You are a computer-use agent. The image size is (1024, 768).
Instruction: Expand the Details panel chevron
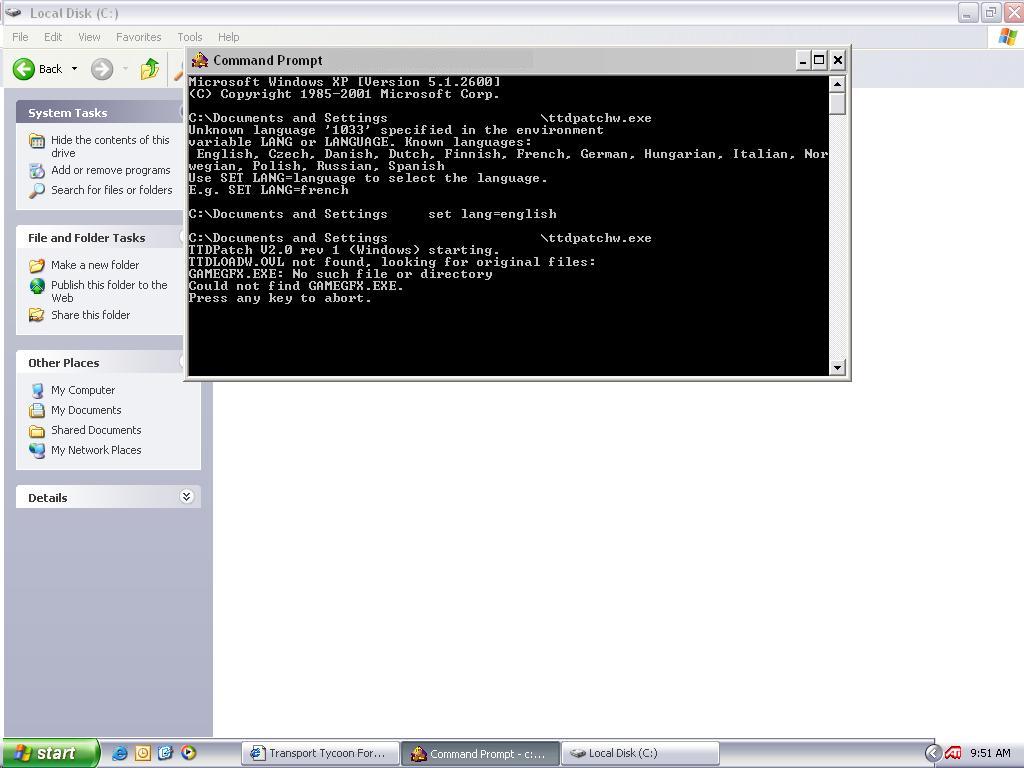click(186, 497)
